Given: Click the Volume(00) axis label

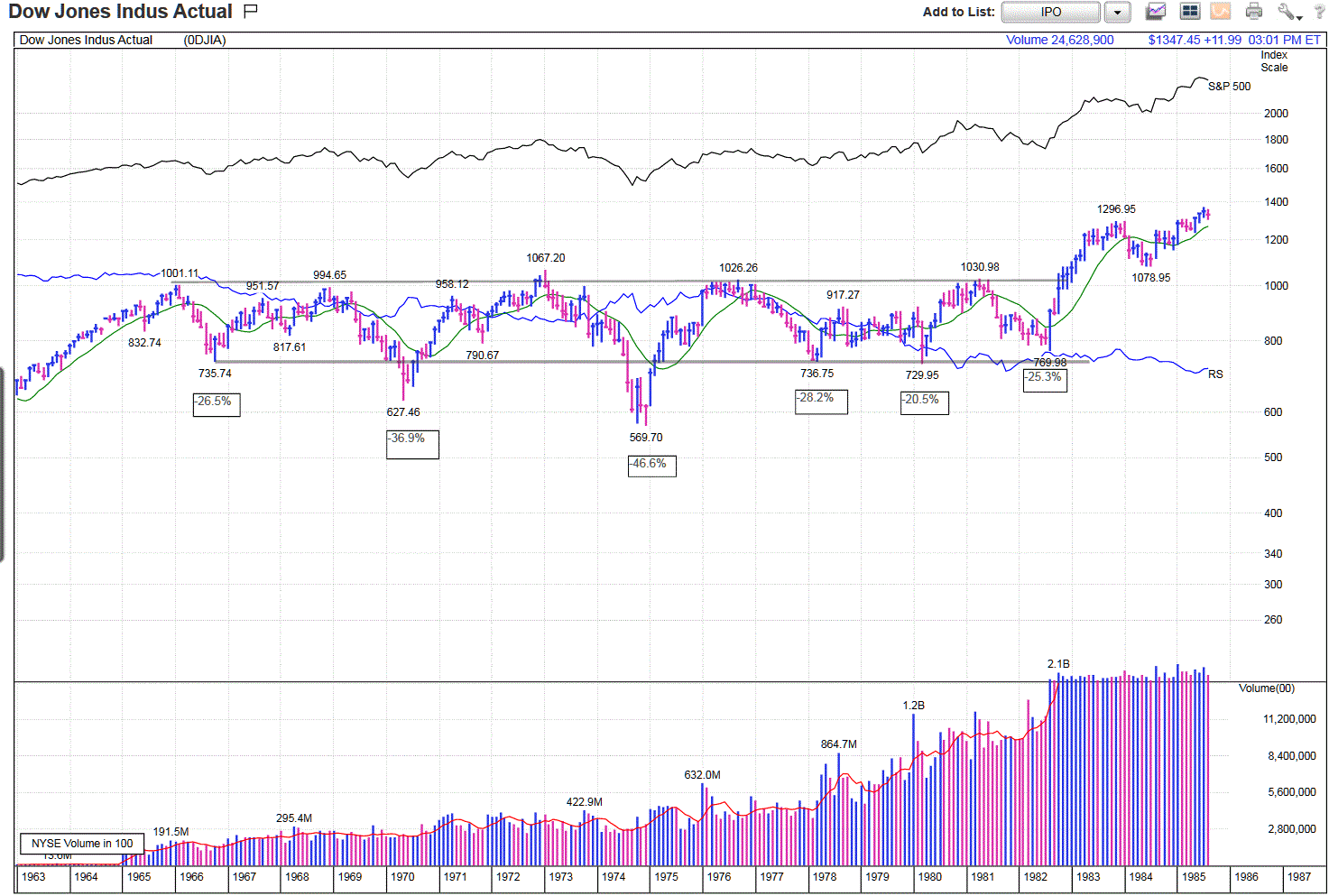Looking at the screenshot, I should pos(1267,688).
